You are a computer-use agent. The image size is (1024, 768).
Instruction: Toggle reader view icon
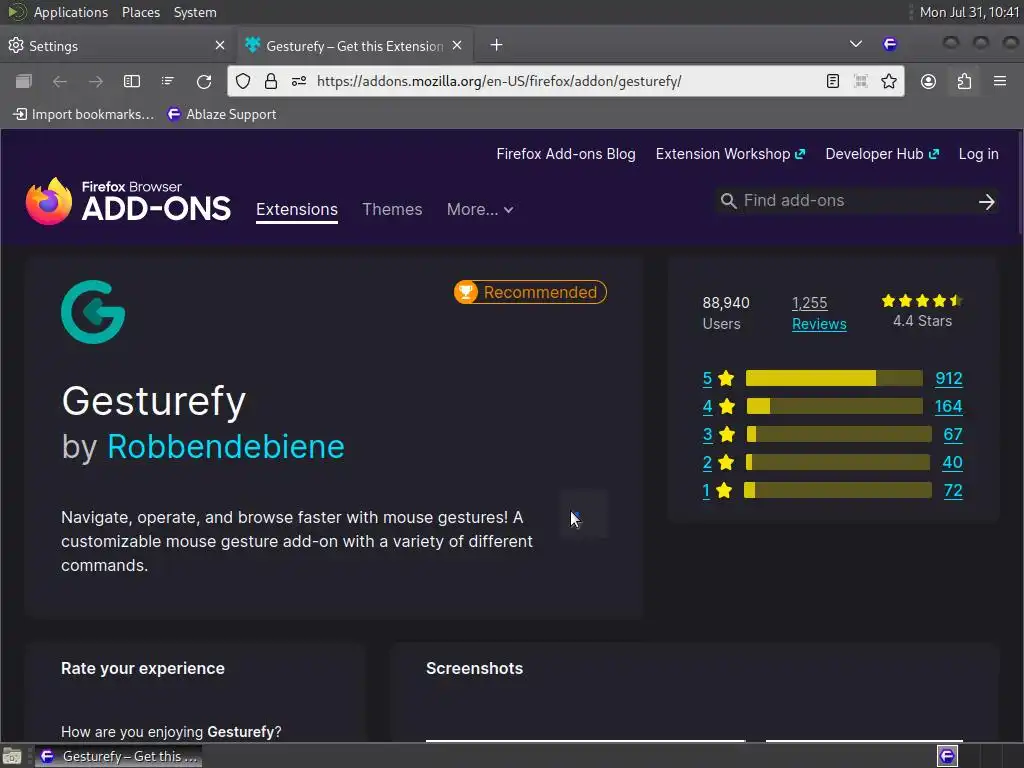tap(833, 82)
